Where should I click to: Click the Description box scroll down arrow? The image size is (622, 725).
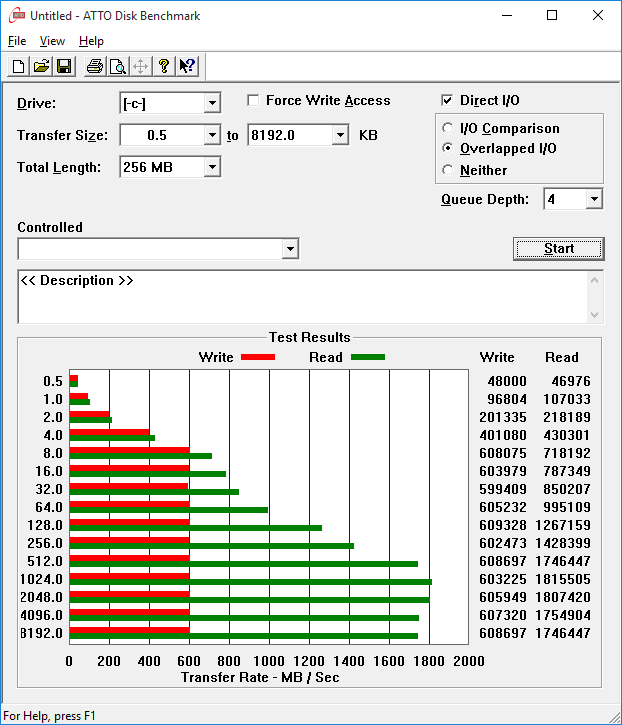click(x=595, y=315)
